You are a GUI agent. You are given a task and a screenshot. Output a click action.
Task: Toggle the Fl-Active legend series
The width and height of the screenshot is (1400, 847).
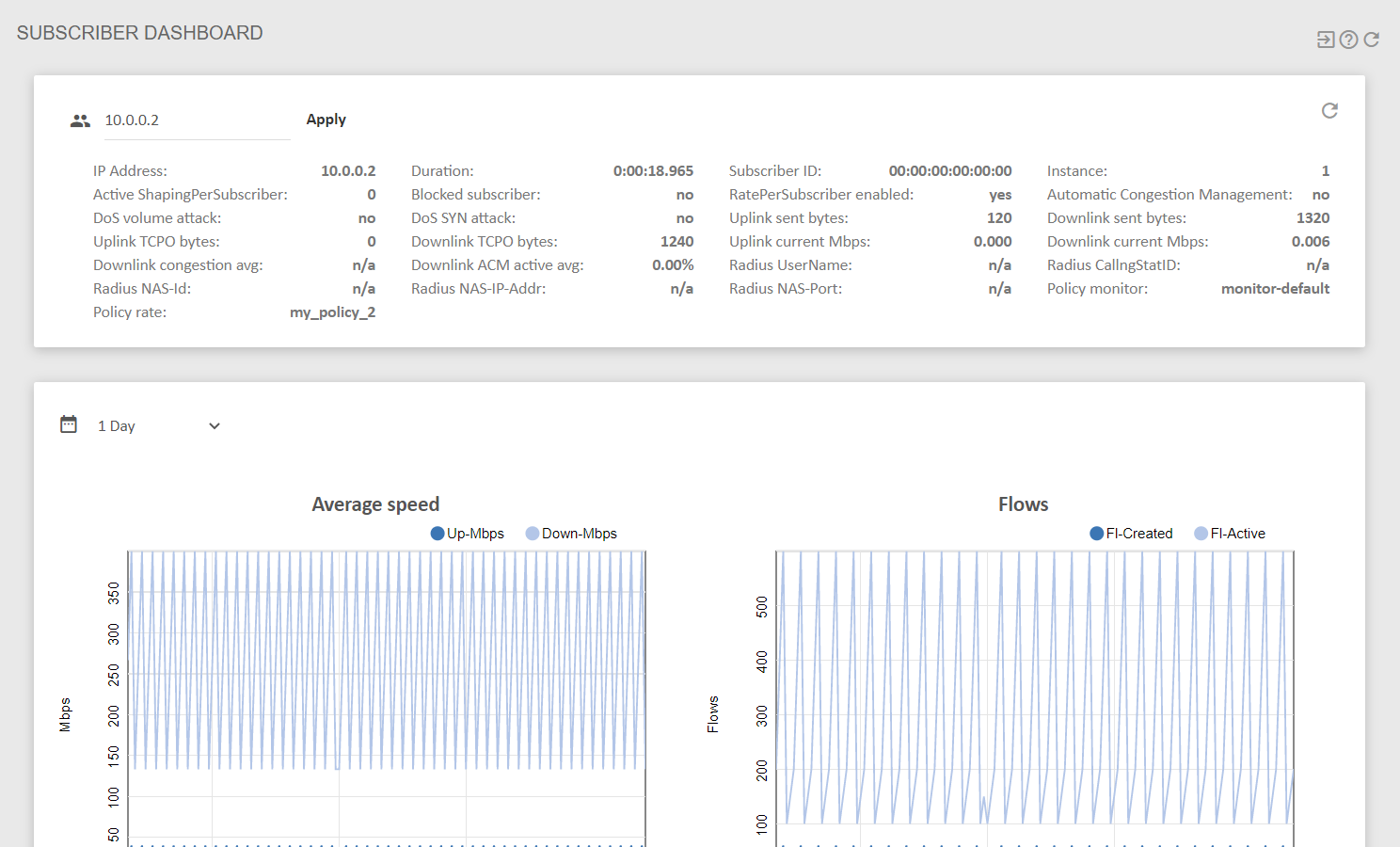1230,534
